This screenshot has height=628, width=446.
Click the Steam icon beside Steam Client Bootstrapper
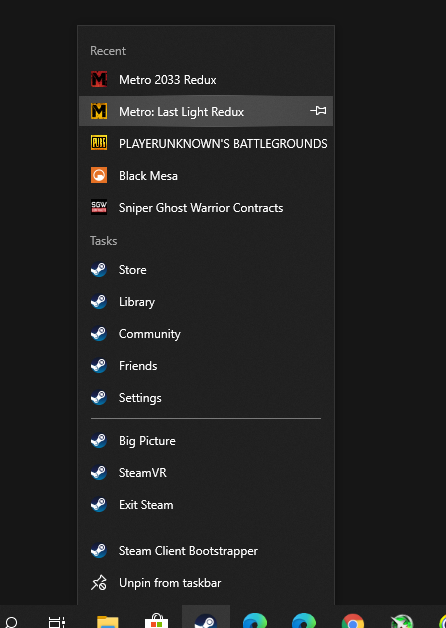99,551
